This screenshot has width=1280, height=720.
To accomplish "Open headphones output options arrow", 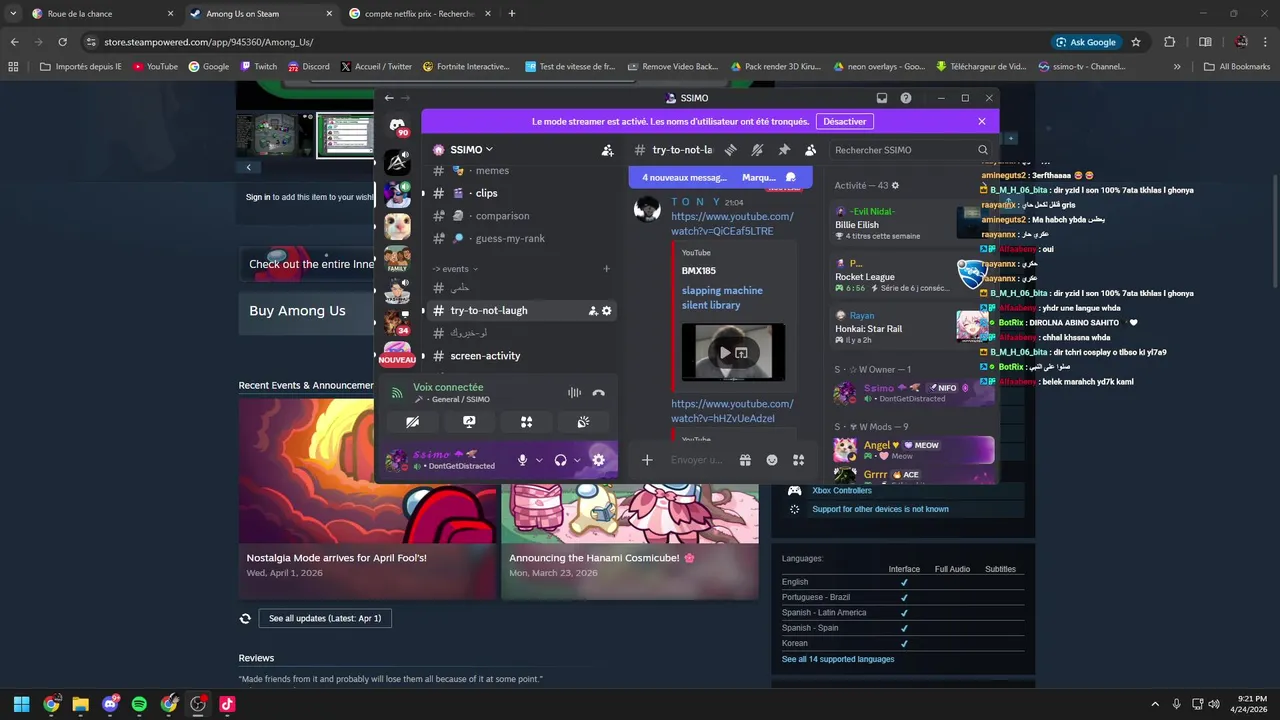I will coord(577,460).
